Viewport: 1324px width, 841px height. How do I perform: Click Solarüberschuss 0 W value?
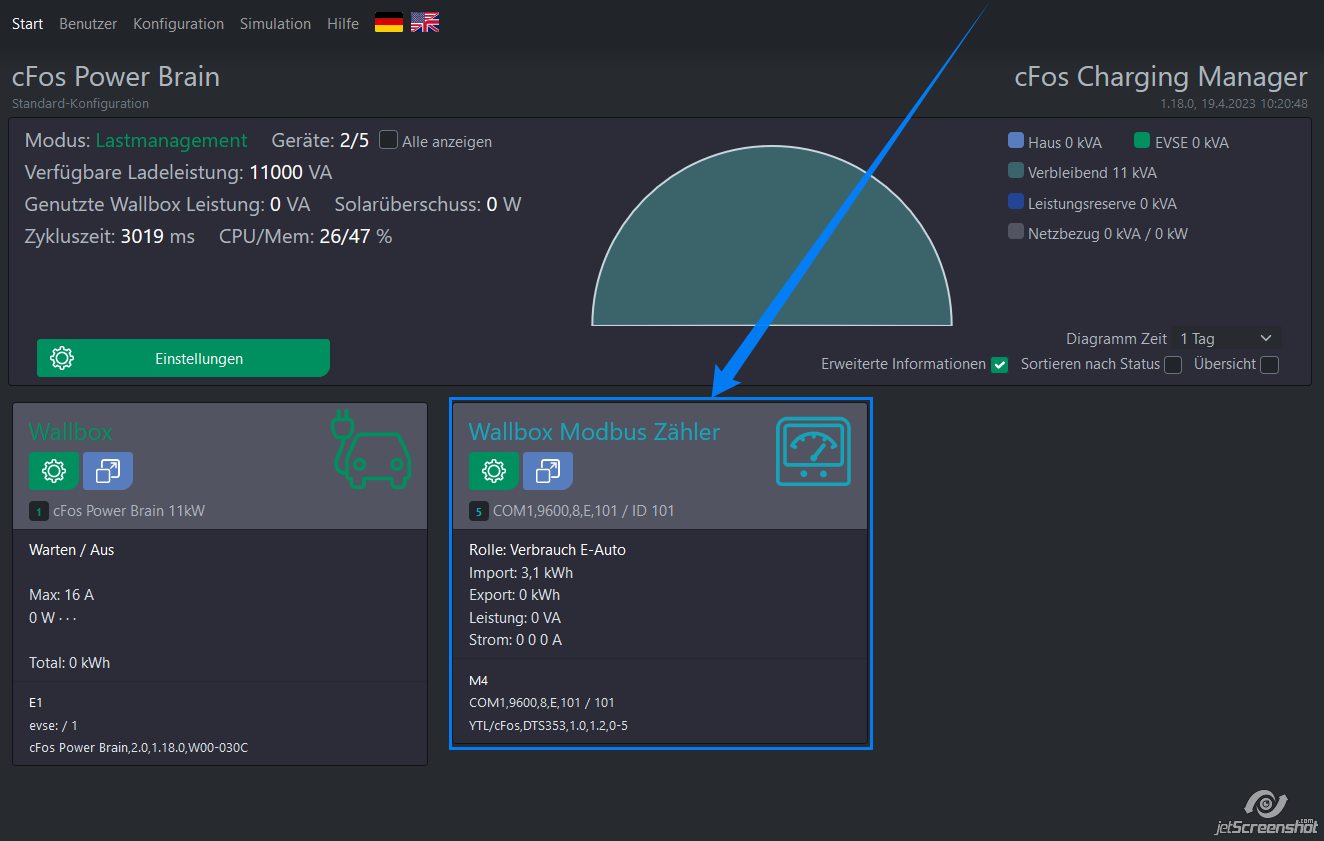[504, 205]
